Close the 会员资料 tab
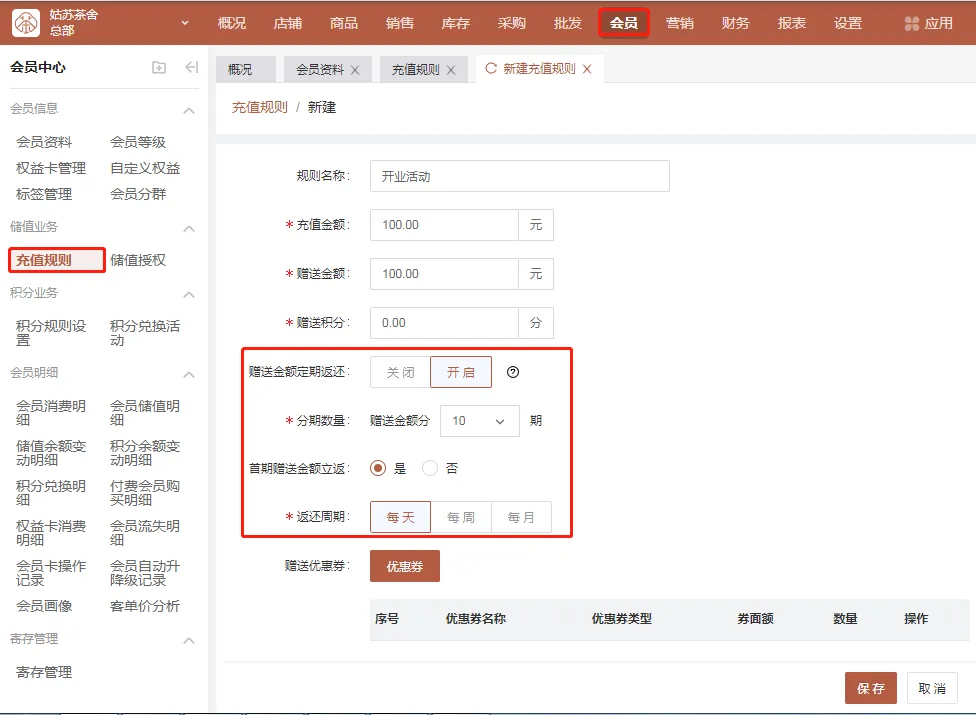Image resolution: width=976 pixels, height=715 pixels. coord(355,70)
